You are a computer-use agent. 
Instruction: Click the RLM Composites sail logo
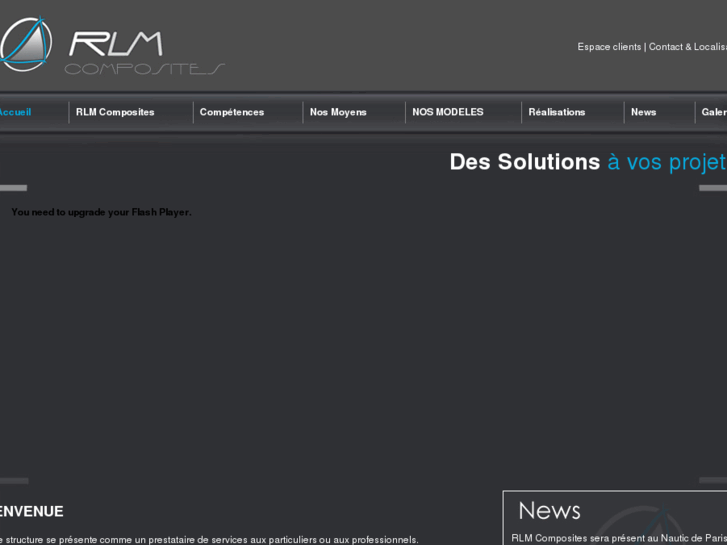pos(25,45)
